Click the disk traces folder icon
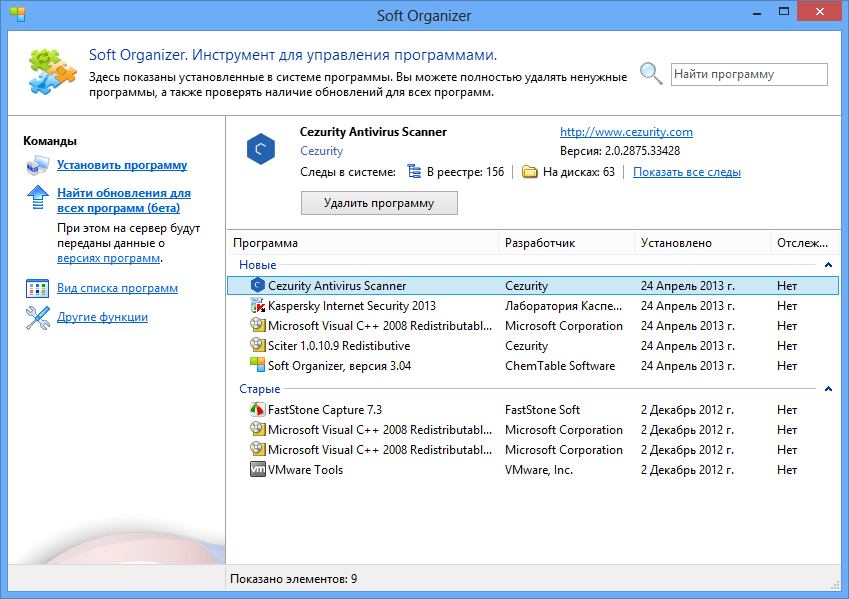The image size is (849, 599). point(530,172)
